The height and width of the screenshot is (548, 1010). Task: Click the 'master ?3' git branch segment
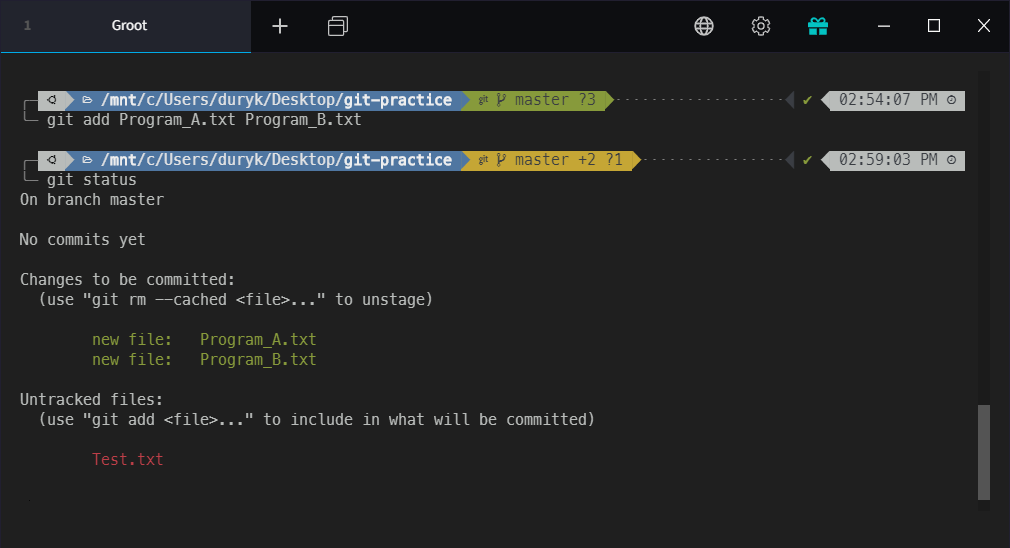[x=537, y=100]
